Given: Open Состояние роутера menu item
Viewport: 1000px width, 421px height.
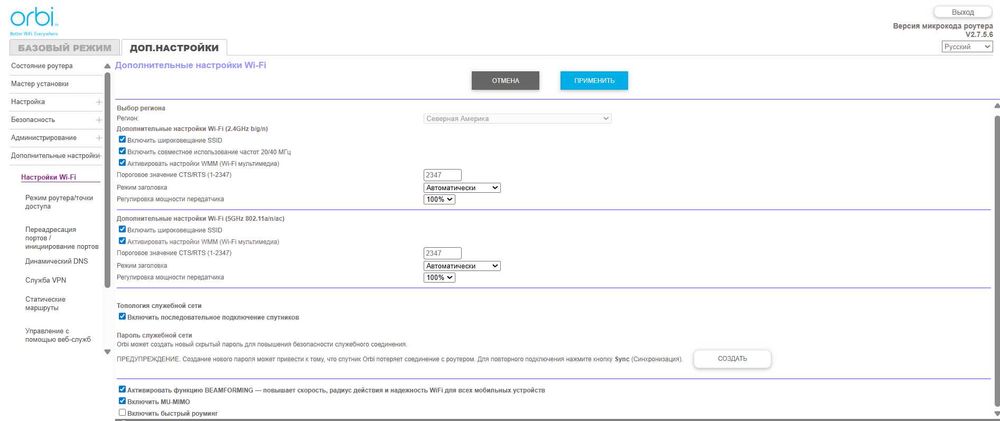Looking at the screenshot, I should pos(41,66).
